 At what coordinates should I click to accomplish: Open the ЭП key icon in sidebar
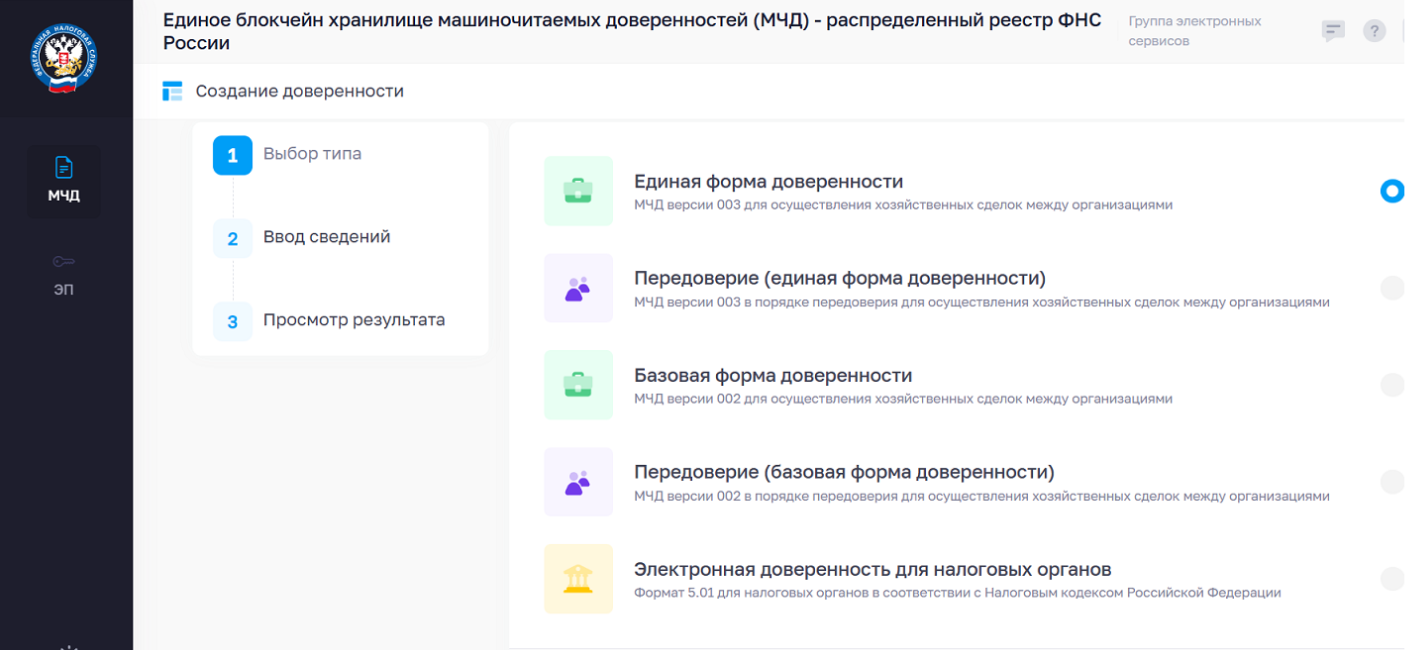(x=64, y=262)
